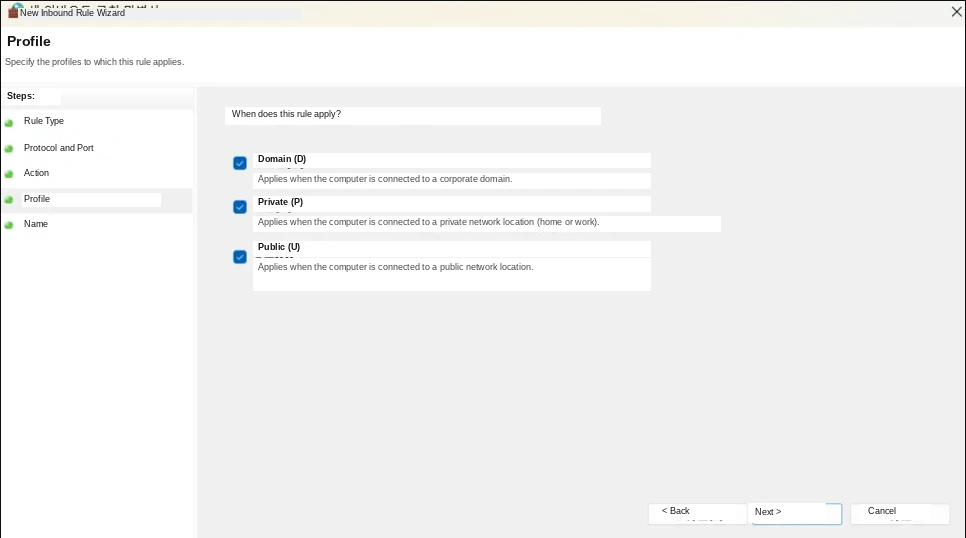The image size is (966, 538).
Task: Click the green bullet beside Action
Action: pyautogui.click(x=9, y=174)
